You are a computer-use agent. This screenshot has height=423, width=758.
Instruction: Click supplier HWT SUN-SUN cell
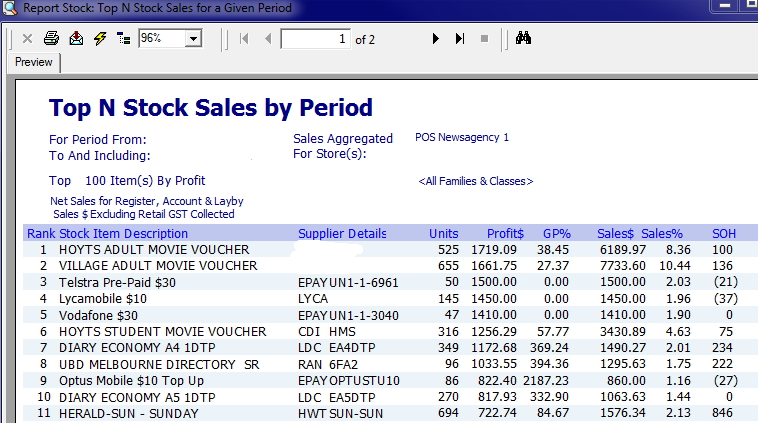(340, 413)
